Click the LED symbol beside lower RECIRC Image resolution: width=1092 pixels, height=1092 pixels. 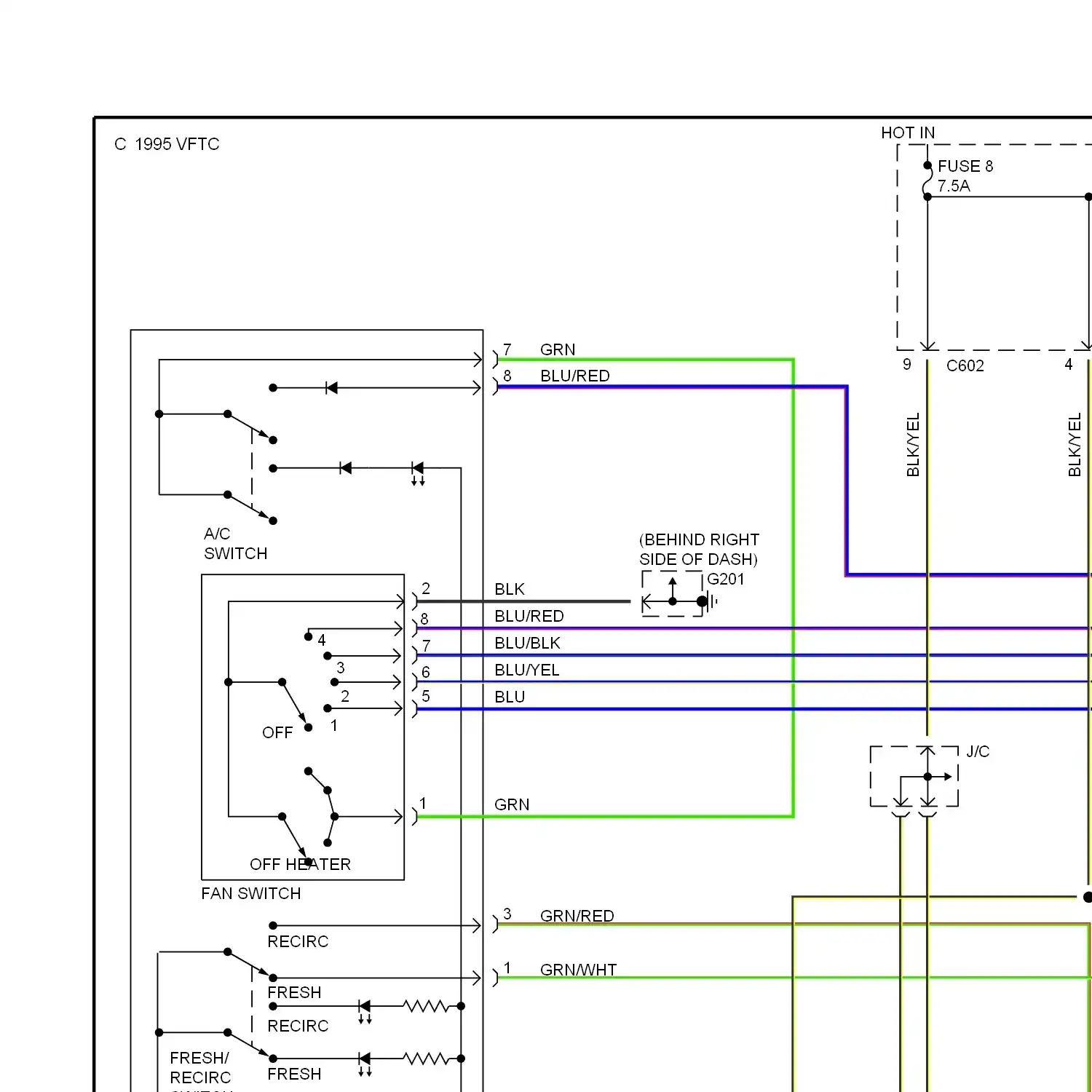tap(365, 1010)
